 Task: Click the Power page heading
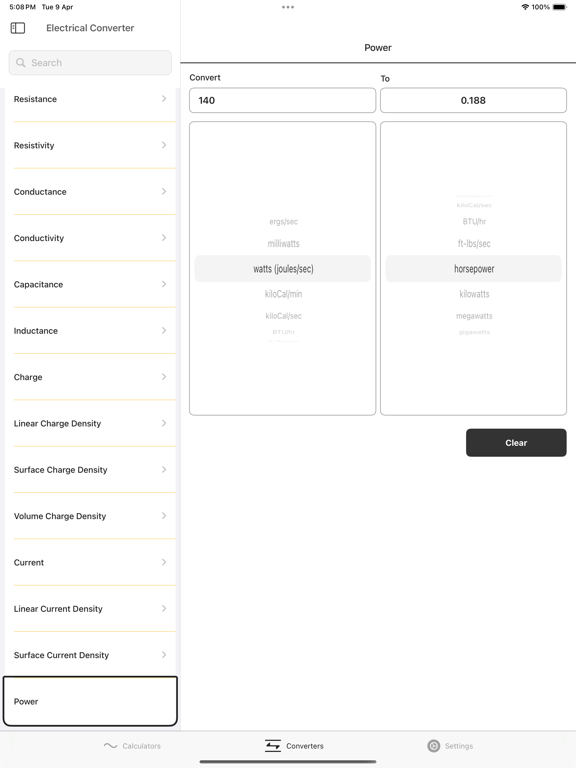tap(378, 48)
